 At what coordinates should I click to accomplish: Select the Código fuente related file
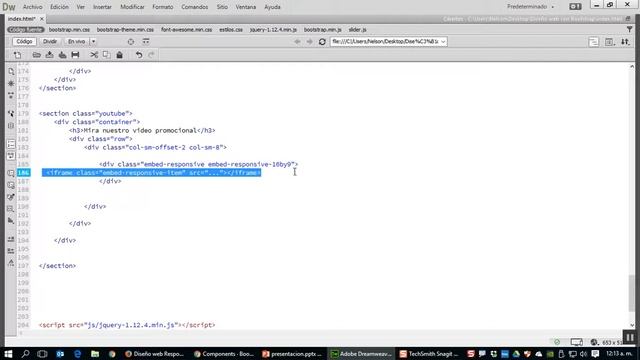point(25,30)
